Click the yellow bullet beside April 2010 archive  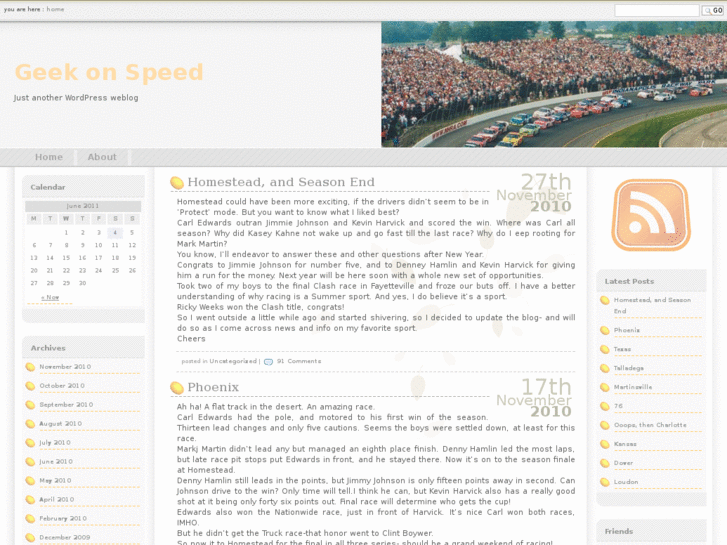click(30, 500)
